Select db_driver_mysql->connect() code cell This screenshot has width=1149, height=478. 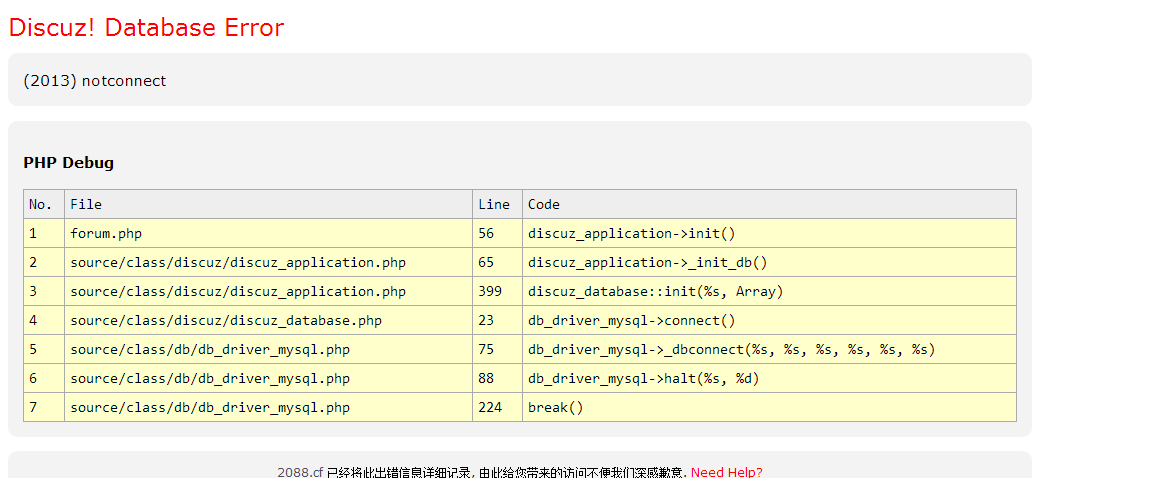point(769,320)
